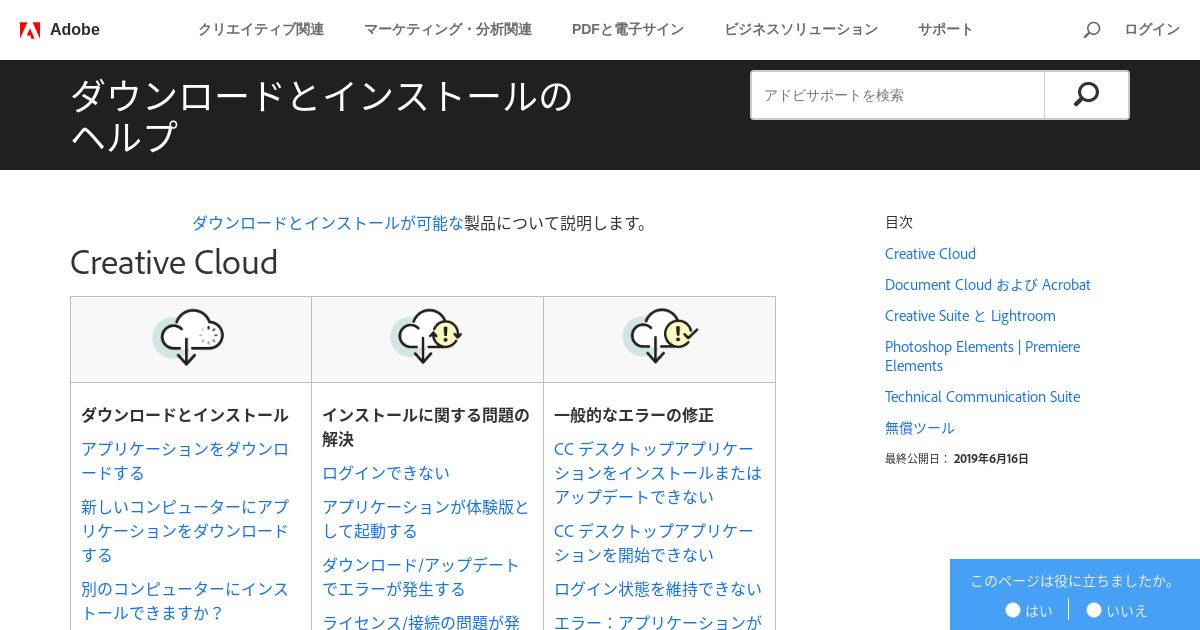Open ログインできない link
The width and height of the screenshot is (1200, 630).
click(386, 473)
